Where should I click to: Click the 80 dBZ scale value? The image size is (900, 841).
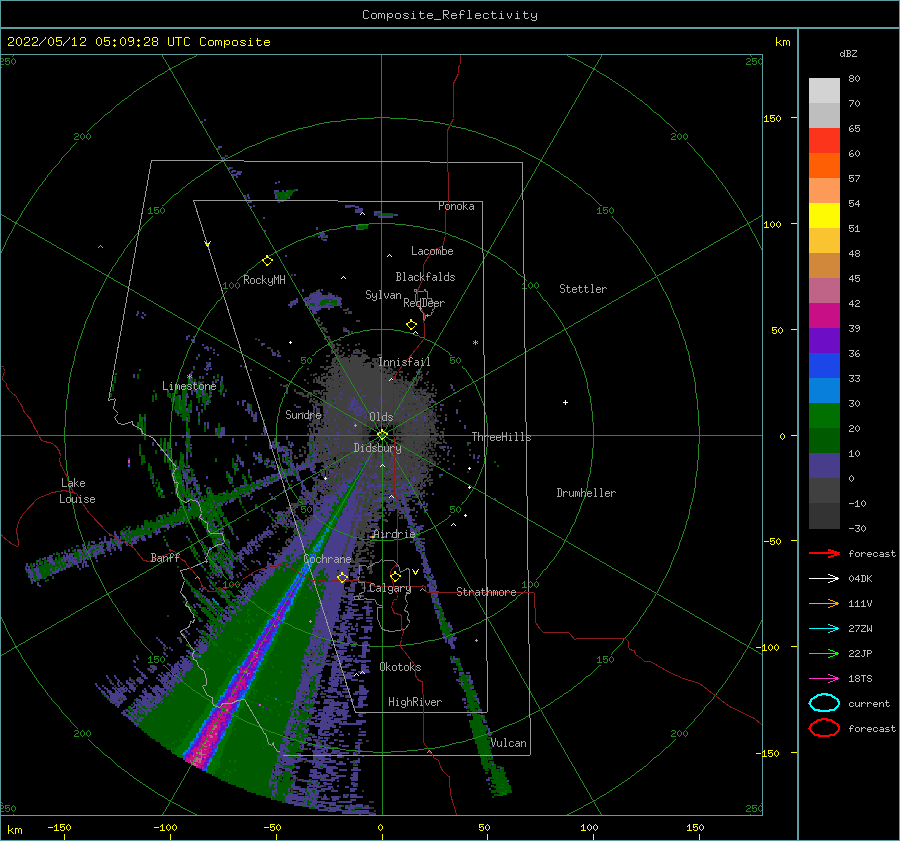pos(854,79)
